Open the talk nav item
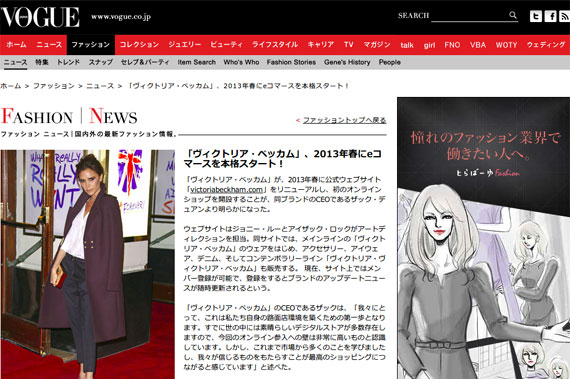Viewport: 570px width, 379px height. [x=407, y=45]
